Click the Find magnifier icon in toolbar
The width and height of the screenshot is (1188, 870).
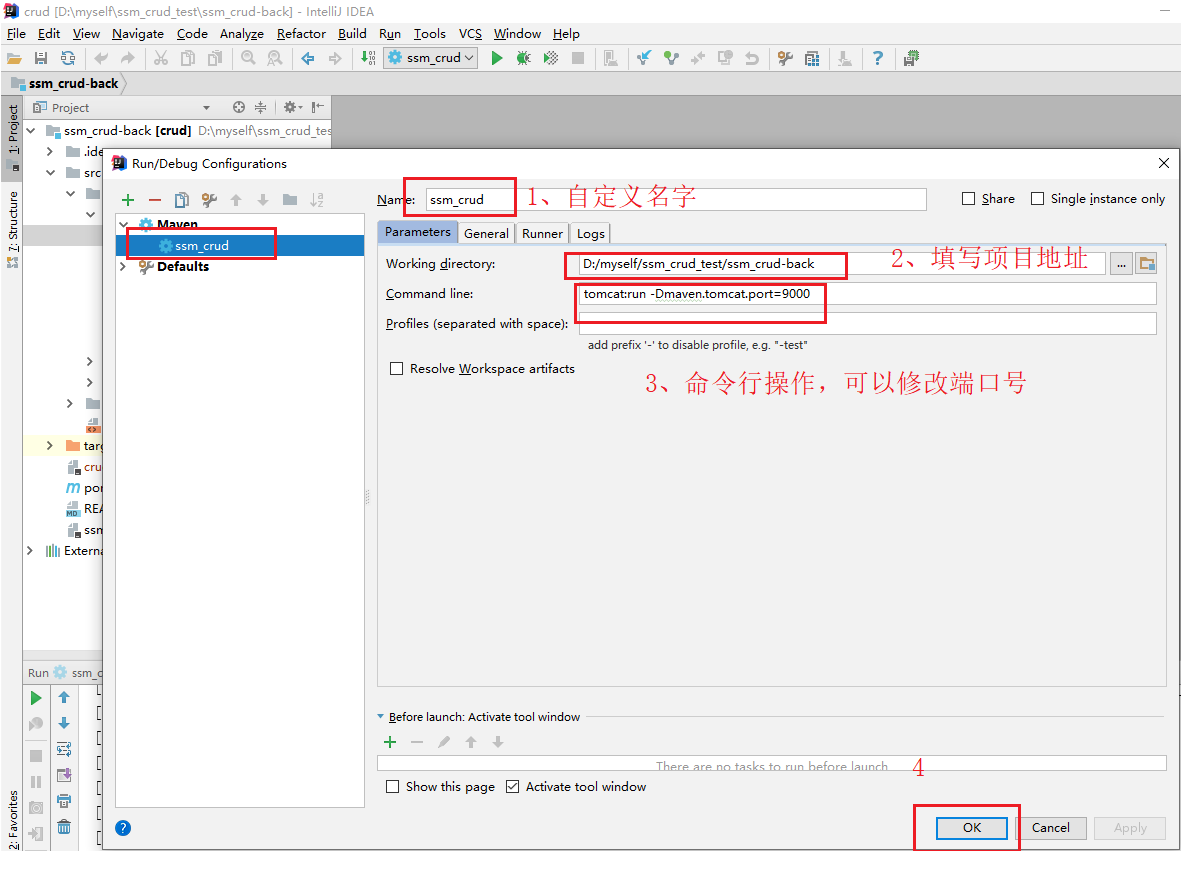click(248, 58)
